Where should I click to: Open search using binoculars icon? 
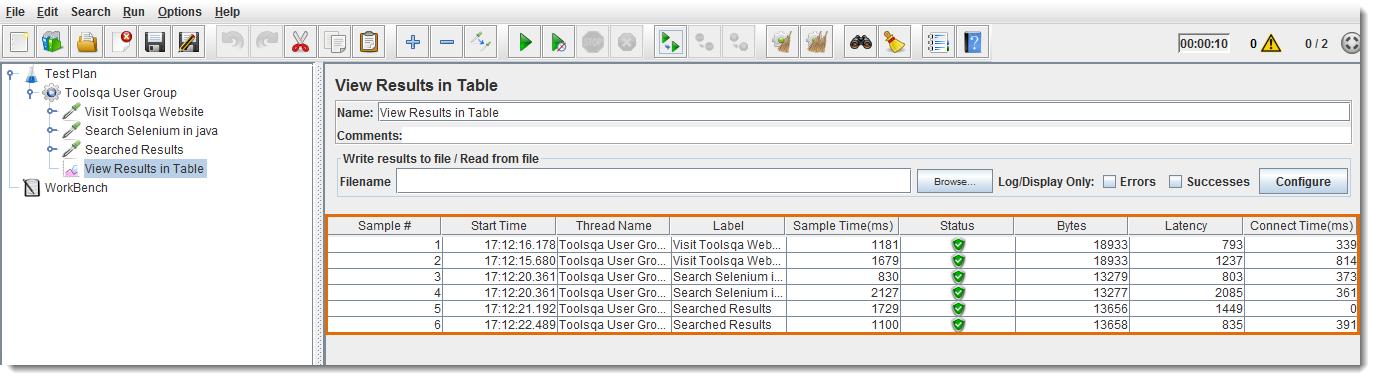(x=860, y=43)
